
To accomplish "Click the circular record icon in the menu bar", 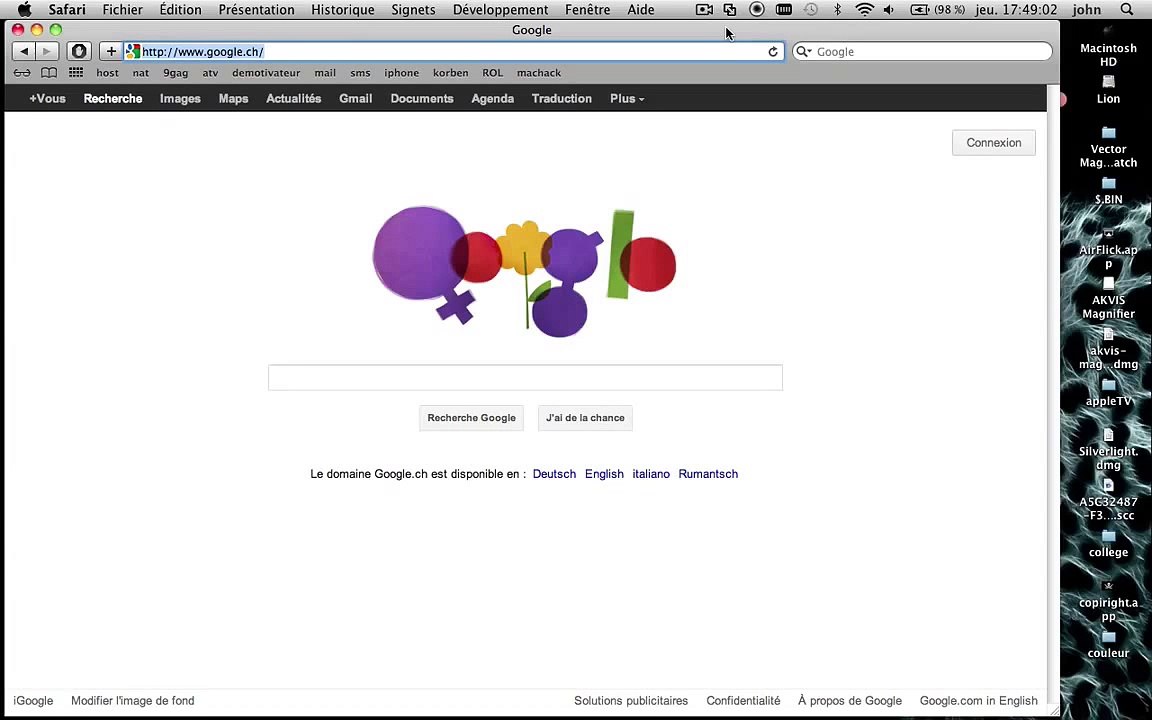I will tap(757, 10).
